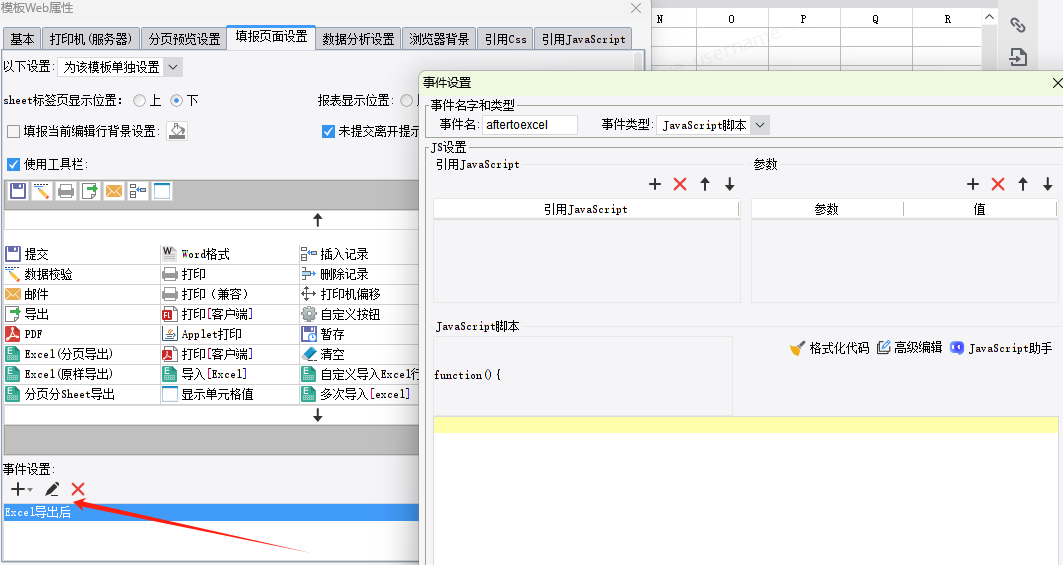
Task: Move referenced JavaScript down
Action: point(729,184)
